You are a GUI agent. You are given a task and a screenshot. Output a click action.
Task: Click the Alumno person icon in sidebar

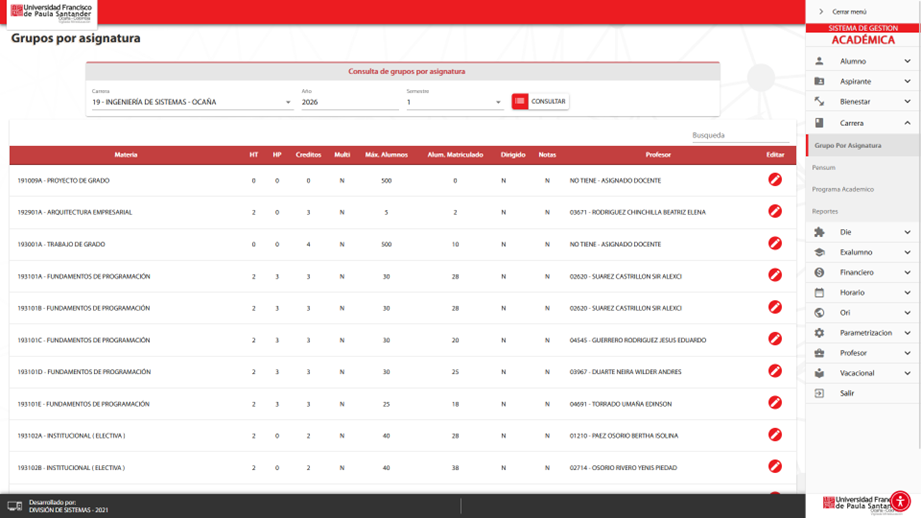(819, 61)
